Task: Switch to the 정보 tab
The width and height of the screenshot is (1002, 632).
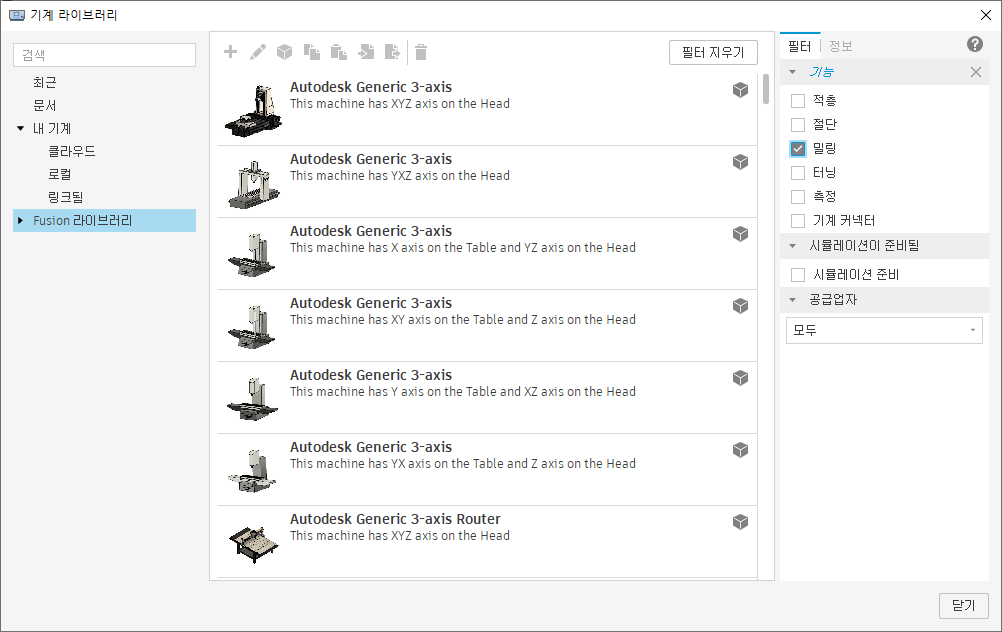Action: coord(840,46)
